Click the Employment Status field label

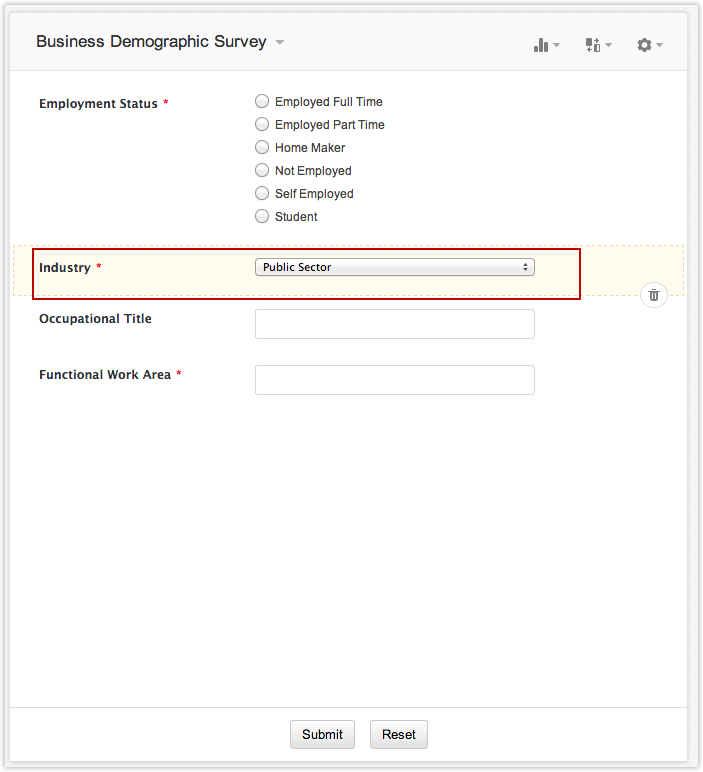click(98, 104)
